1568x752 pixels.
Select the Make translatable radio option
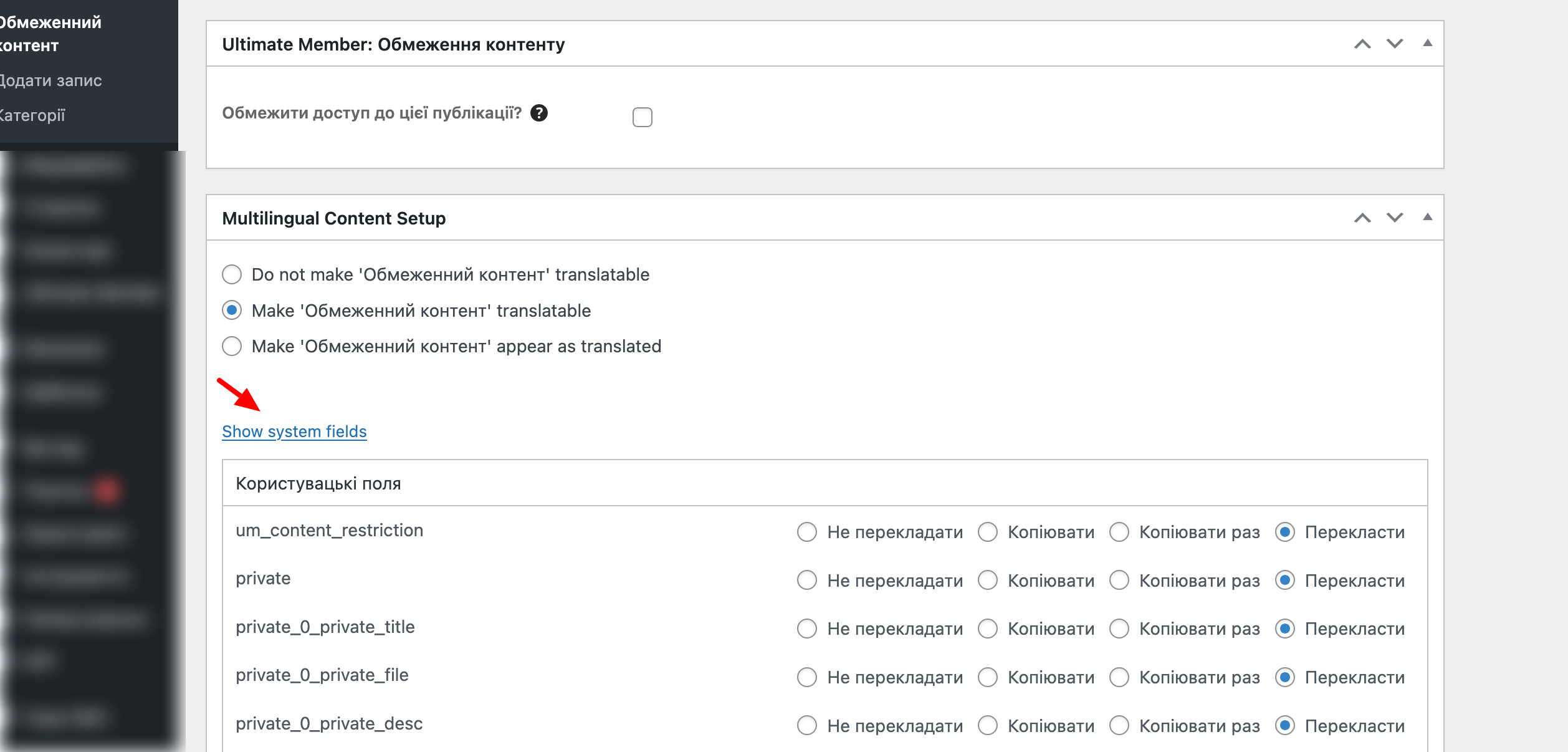(232, 311)
